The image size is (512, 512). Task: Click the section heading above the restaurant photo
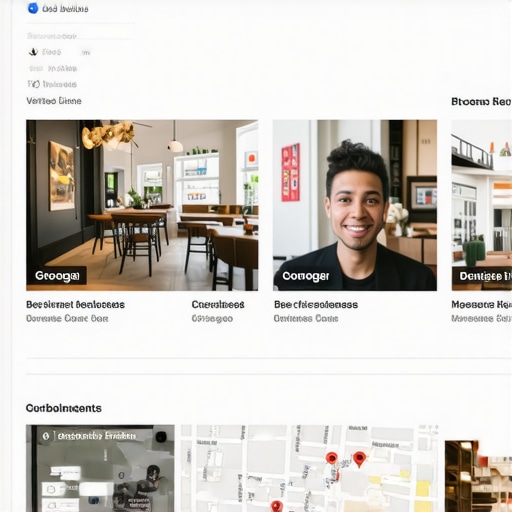click(x=54, y=101)
